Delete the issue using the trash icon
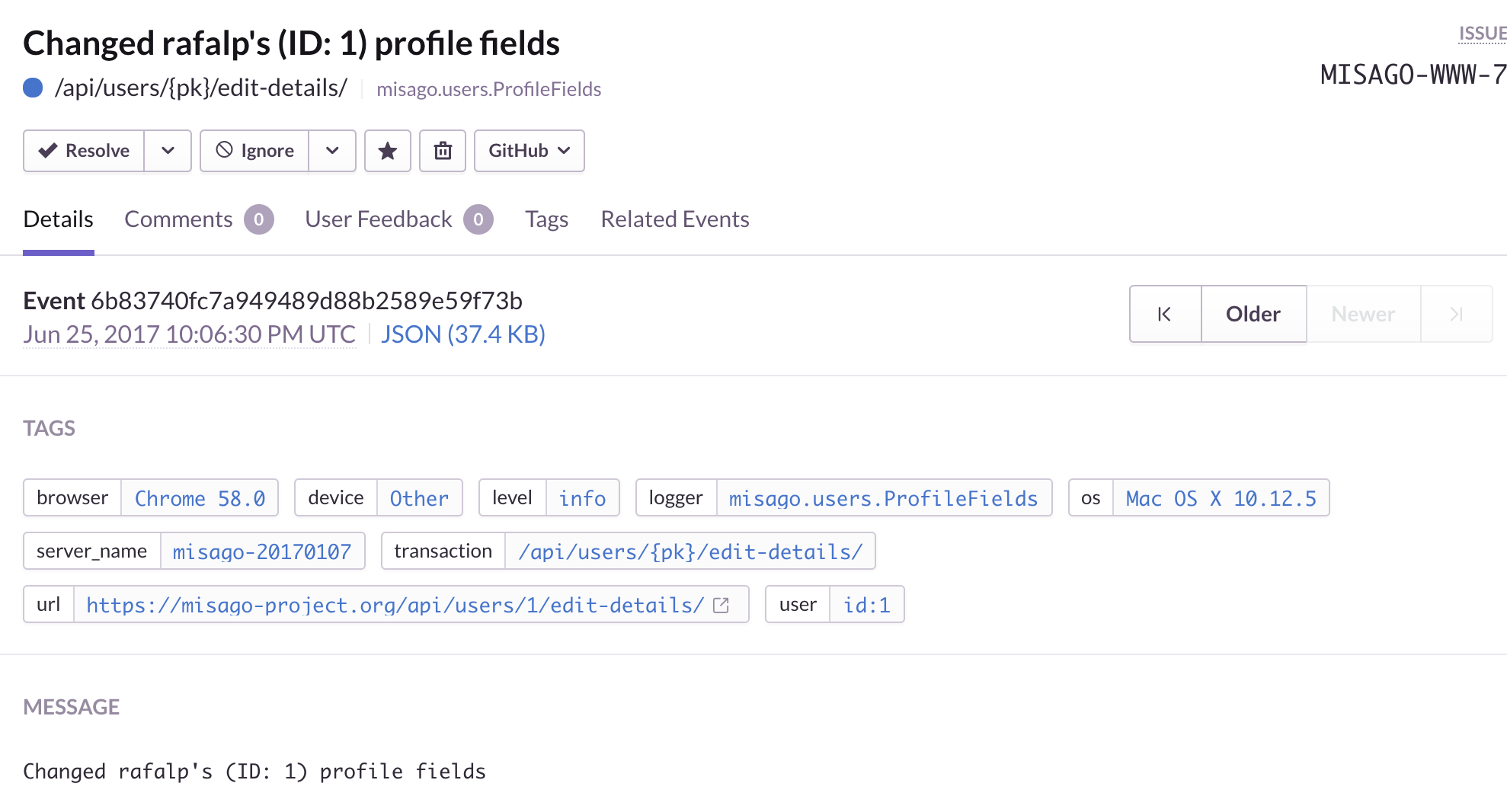This screenshot has width=1507, height=812. point(443,151)
